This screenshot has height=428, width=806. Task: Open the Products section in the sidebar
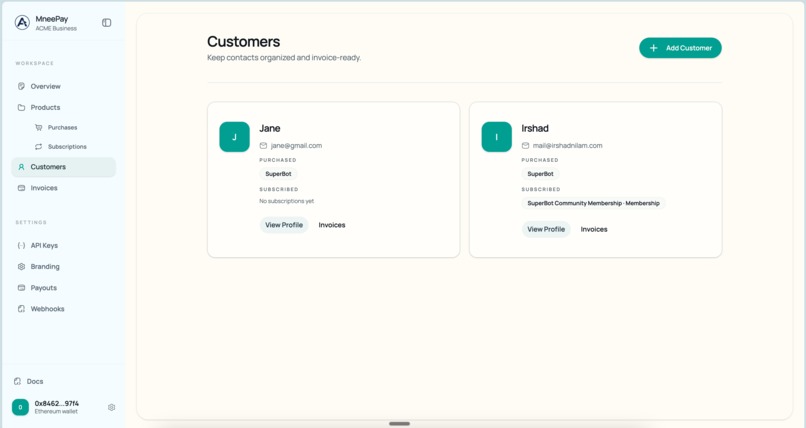(64, 107)
